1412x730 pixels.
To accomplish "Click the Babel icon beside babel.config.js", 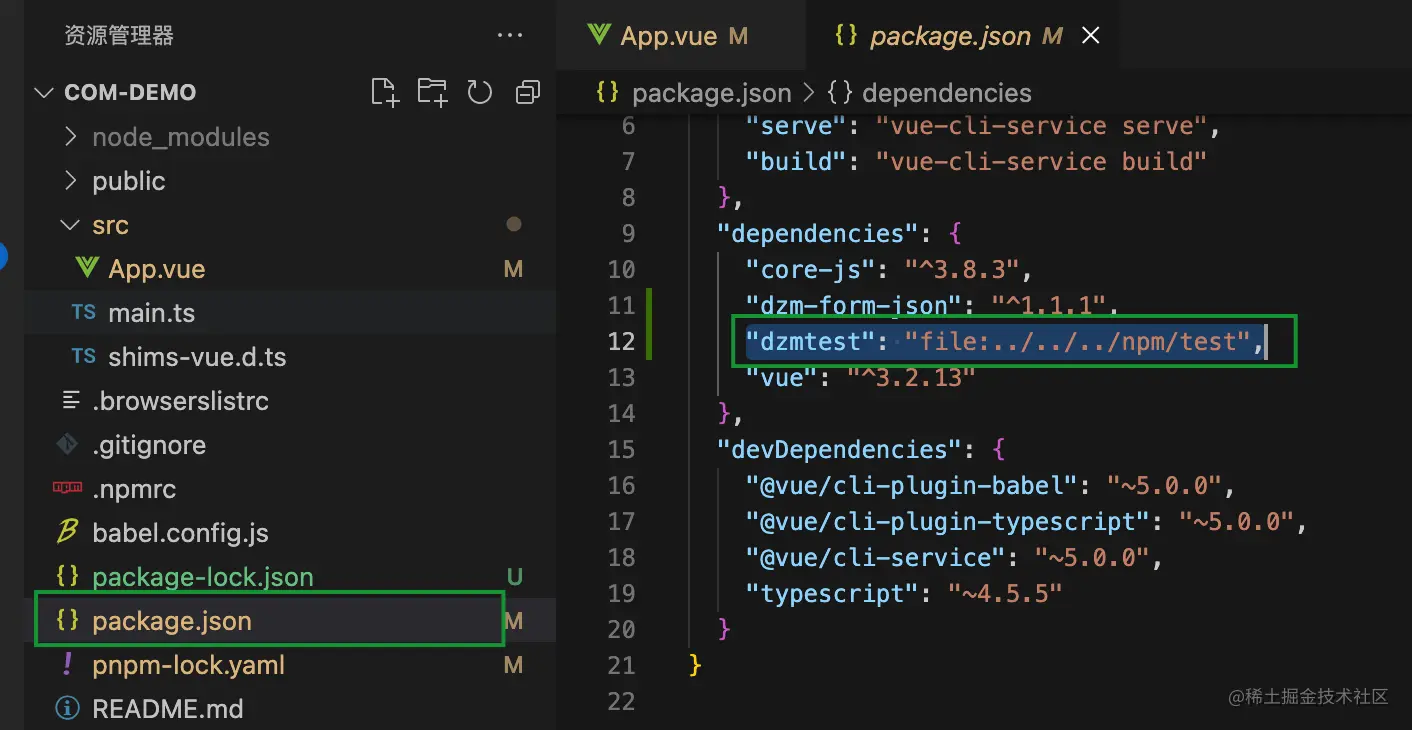I will click(x=67, y=533).
